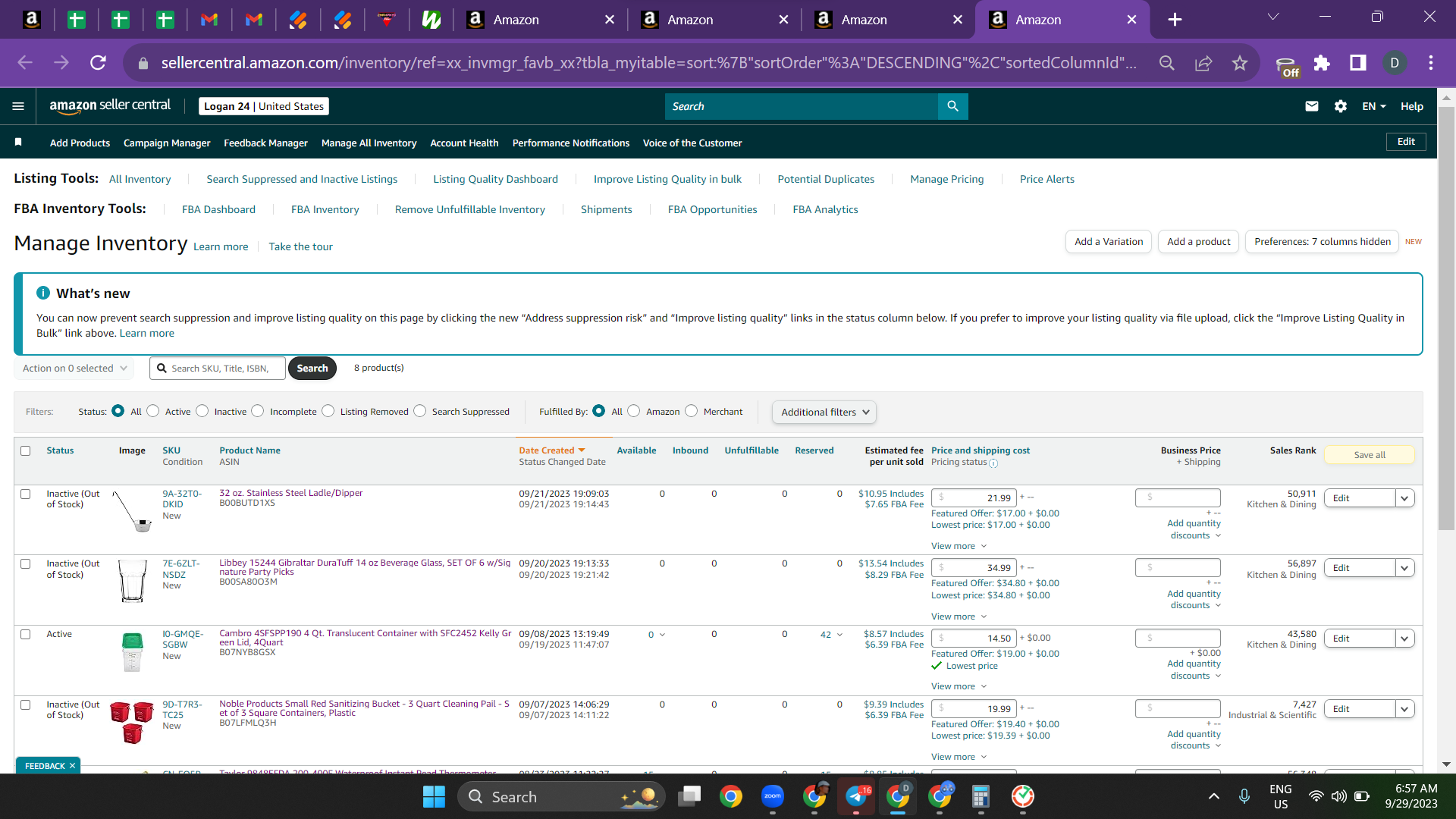Screen dimensions: 1456x819
Task: Open Performance Notifications
Action: pos(571,143)
